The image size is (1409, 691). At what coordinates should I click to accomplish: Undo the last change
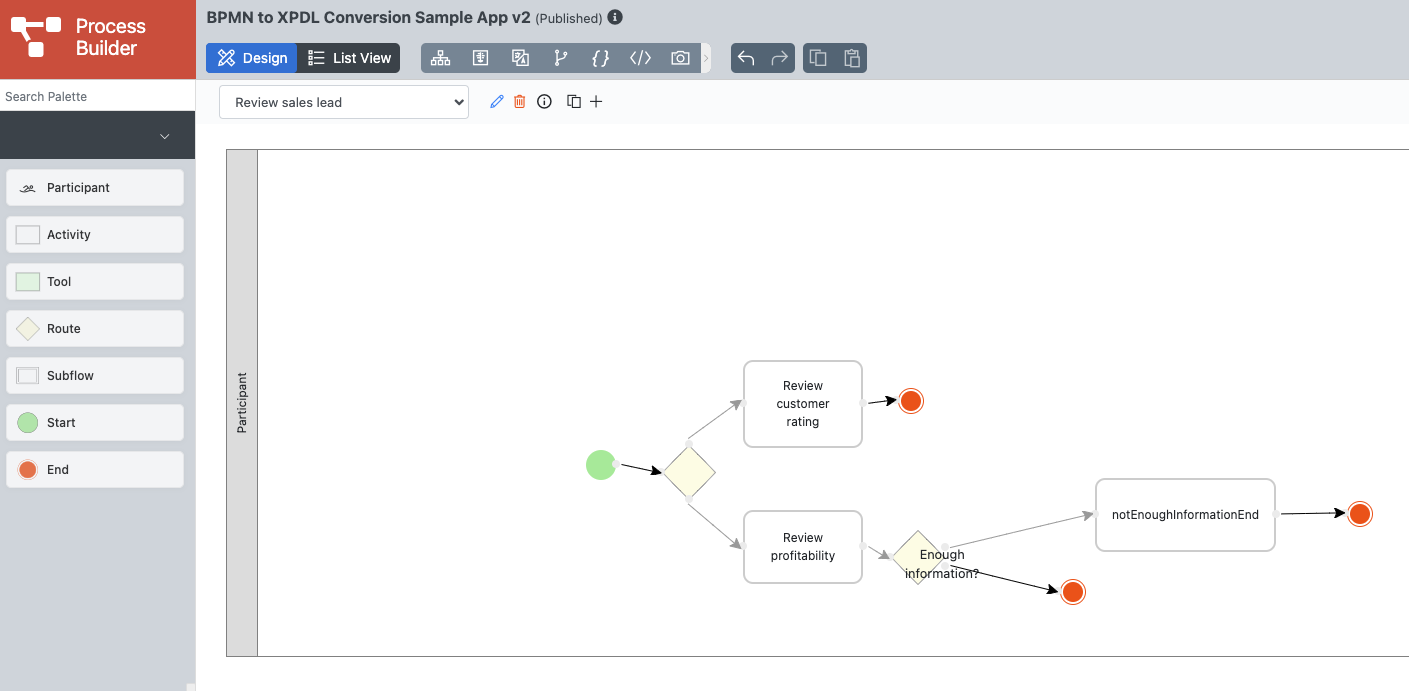pyautogui.click(x=746, y=58)
